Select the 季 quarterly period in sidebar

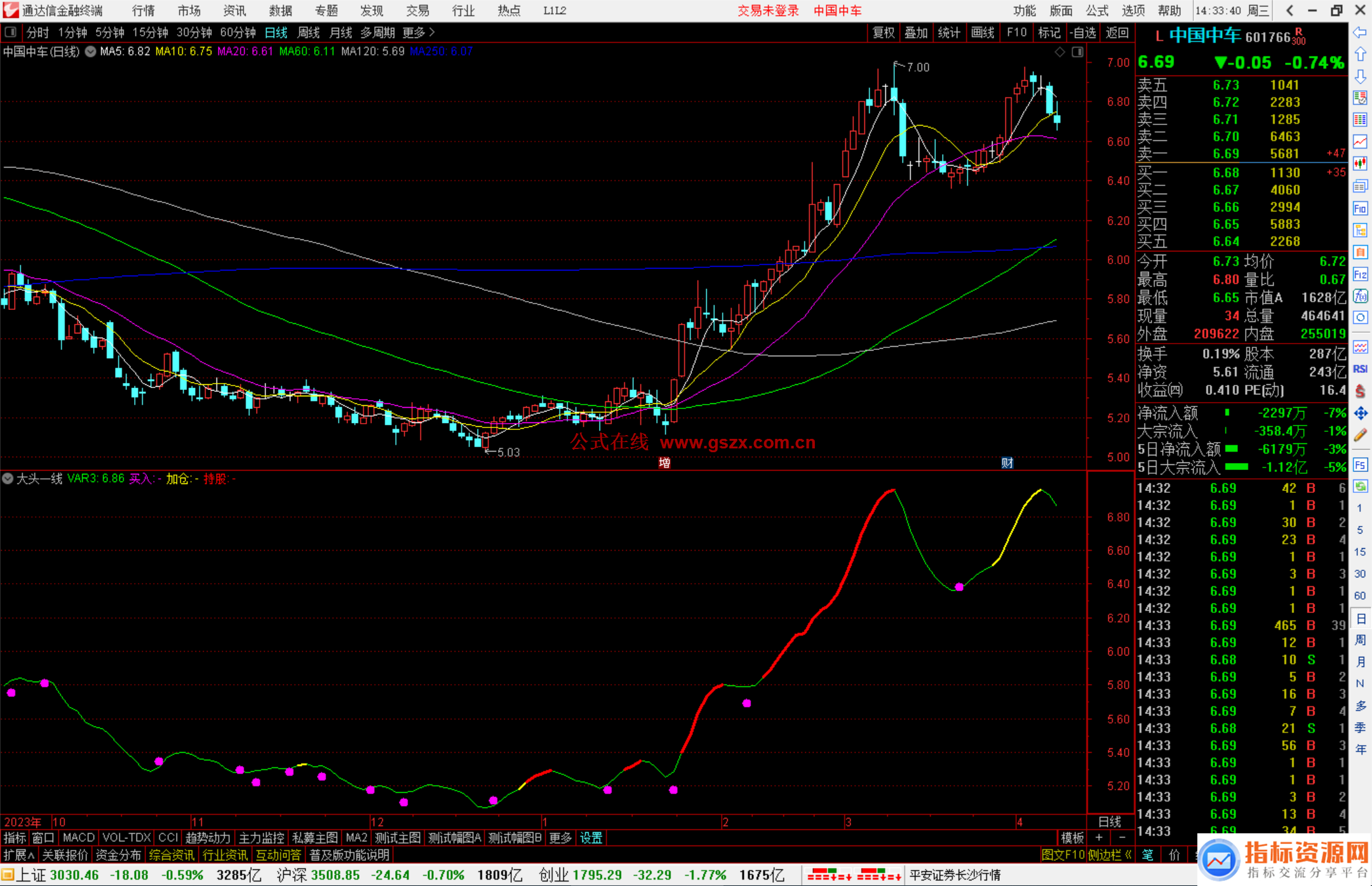pyautogui.click(x=1360, y=728)
